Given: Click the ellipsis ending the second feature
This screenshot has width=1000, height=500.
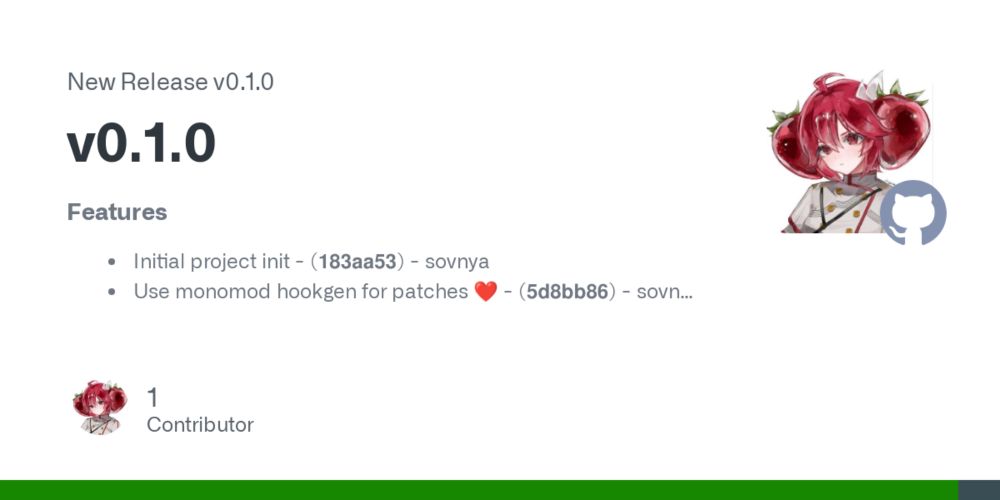Looking at the screenshot, I should [x=686, y=295].
